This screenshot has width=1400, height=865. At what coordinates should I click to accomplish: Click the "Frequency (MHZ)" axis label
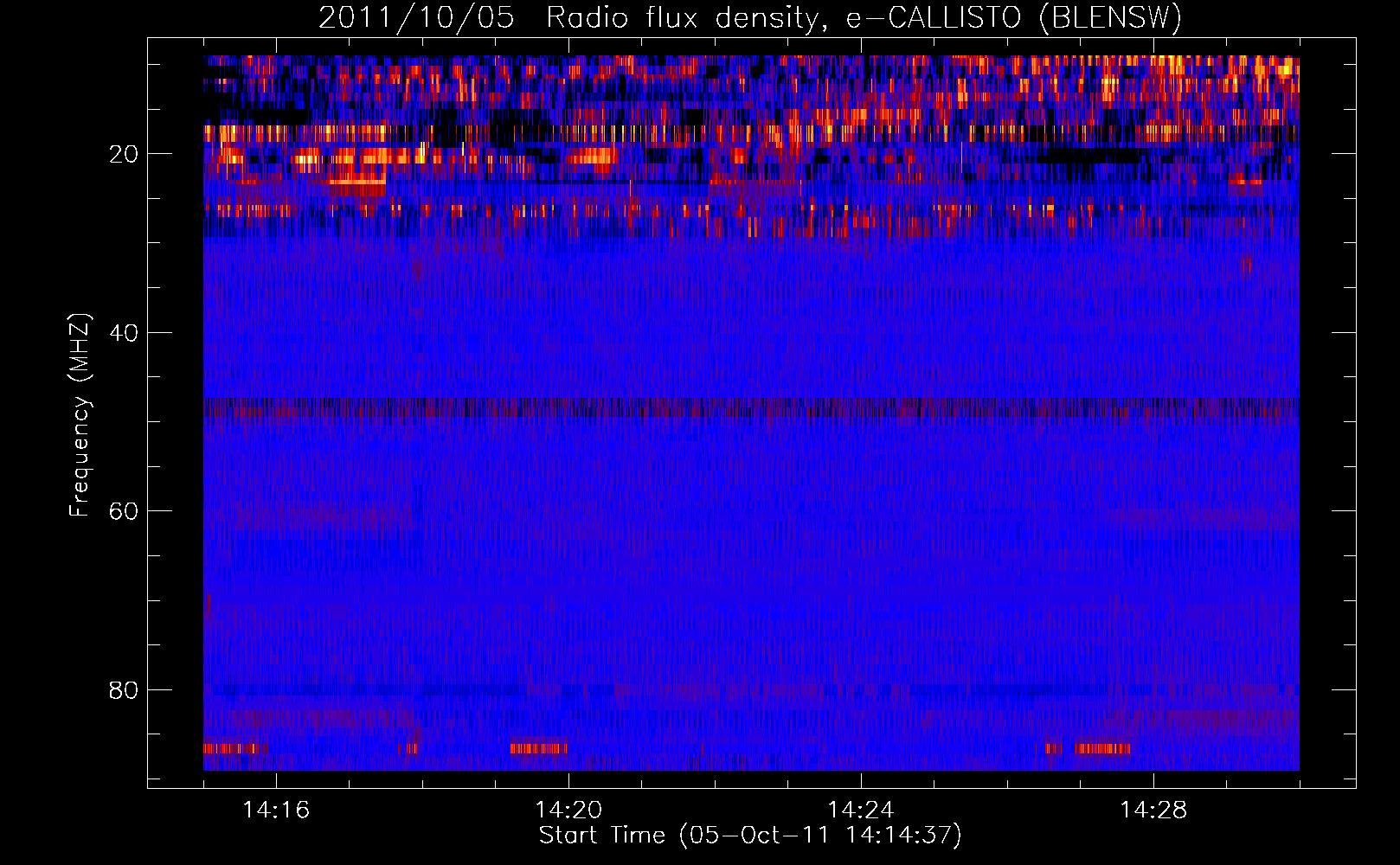[x=79, y=415]
